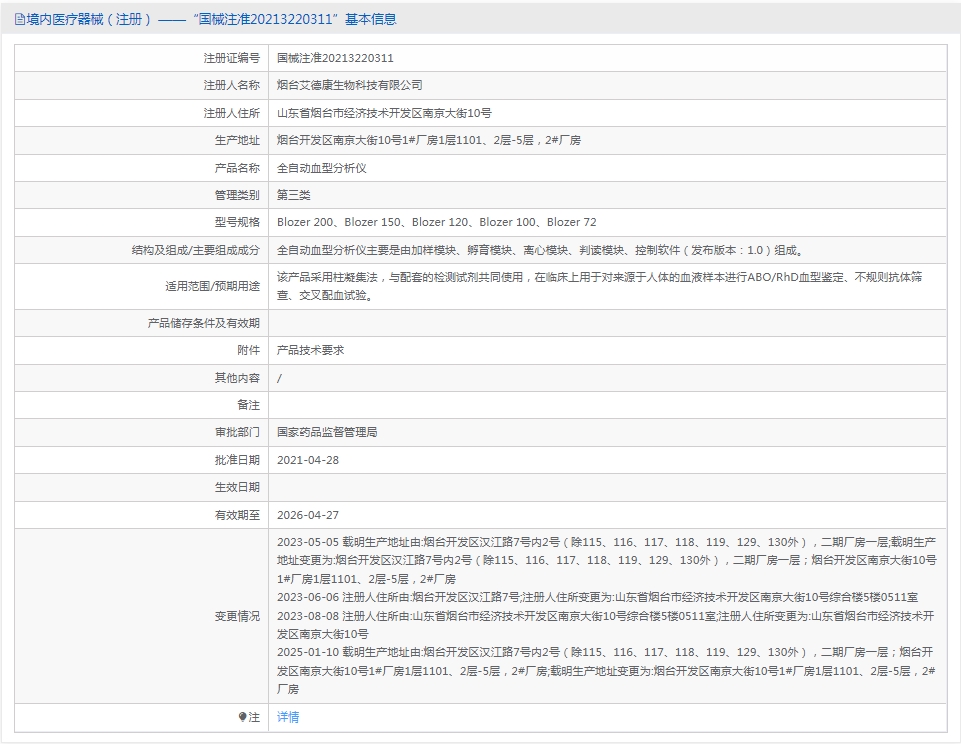Click the empty 生效日期 value cell

click(606, 488)
